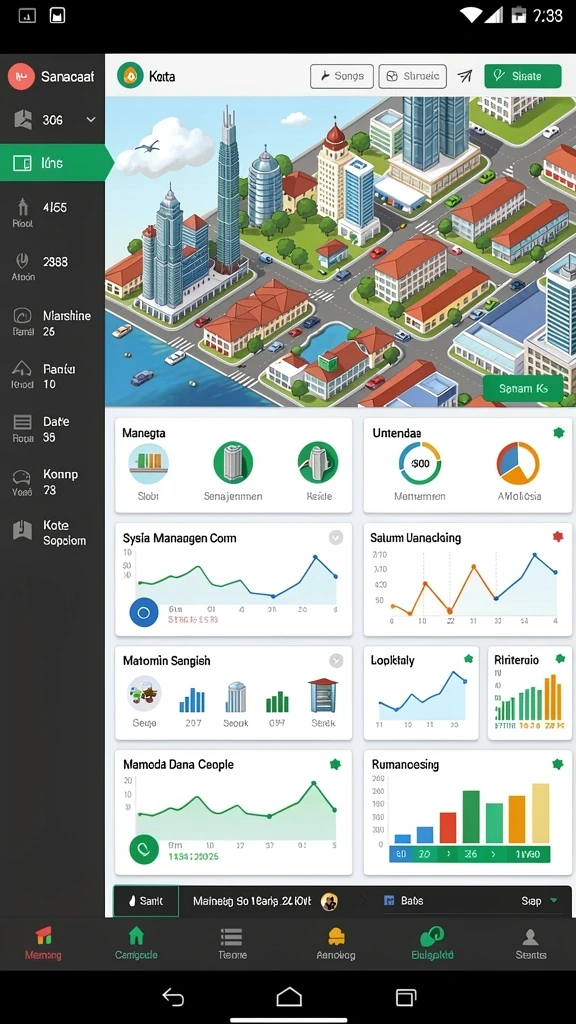Tap the blue circle icon in Sysia Managen Corn
Screen dimensions: 576x1024
click(144, 613)
